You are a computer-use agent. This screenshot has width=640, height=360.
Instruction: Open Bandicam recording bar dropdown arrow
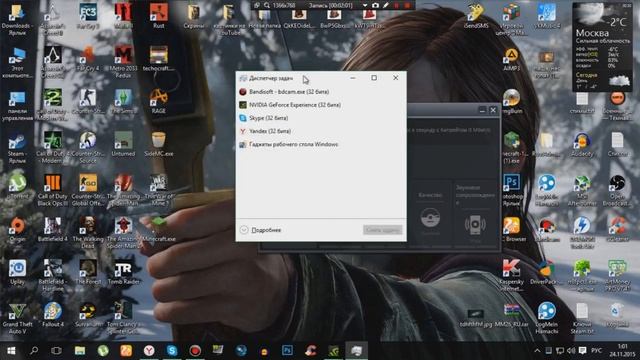pyautogui.click(x=365, y=5)
